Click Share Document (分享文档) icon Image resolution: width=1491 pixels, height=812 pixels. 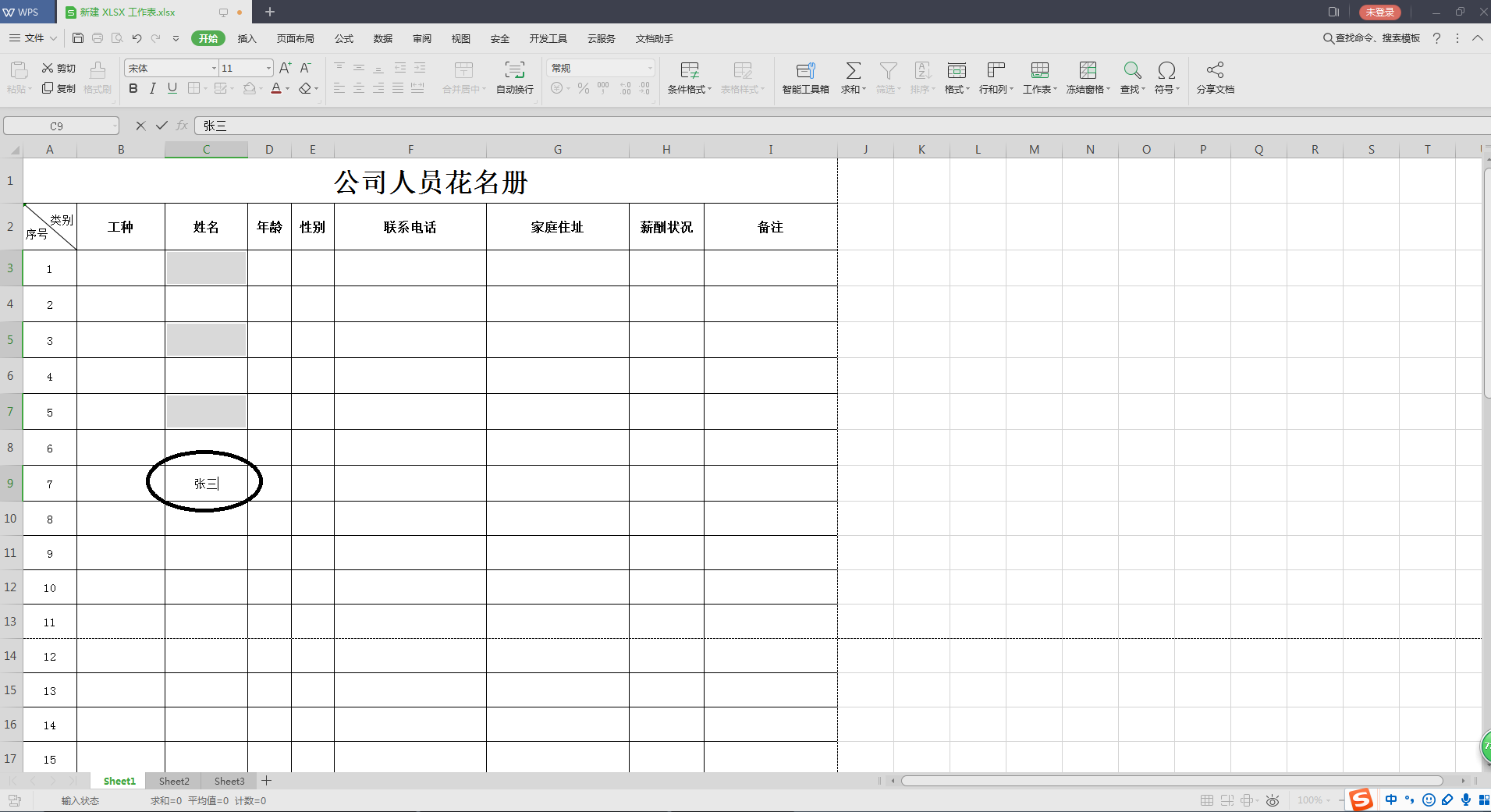[1215, 71]
